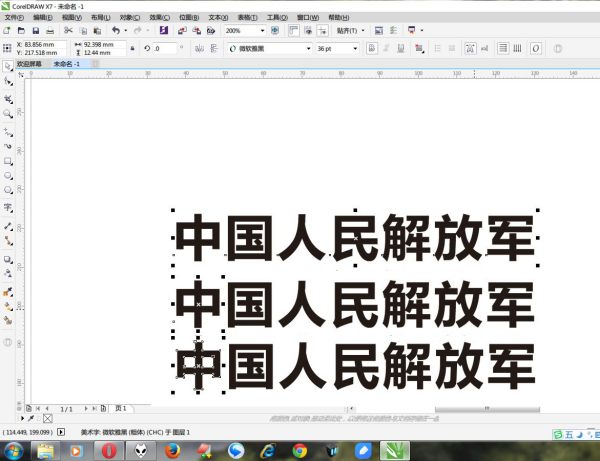Click the Export icon

[197, 31]
